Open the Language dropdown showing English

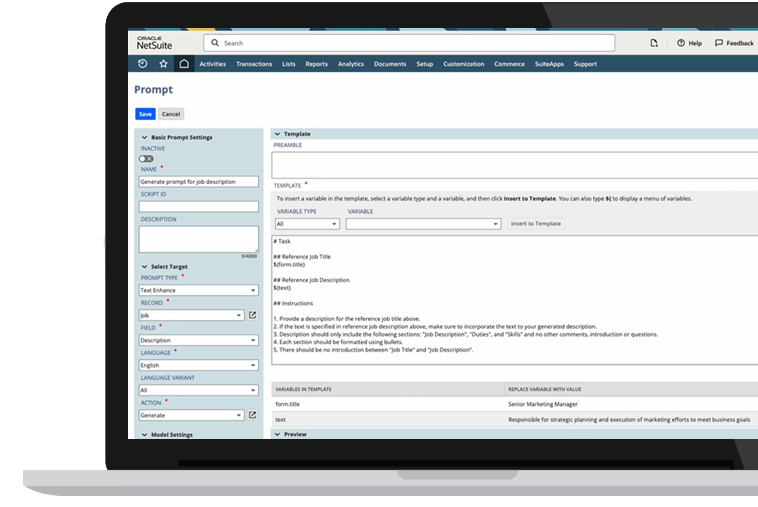click(199, 365)
